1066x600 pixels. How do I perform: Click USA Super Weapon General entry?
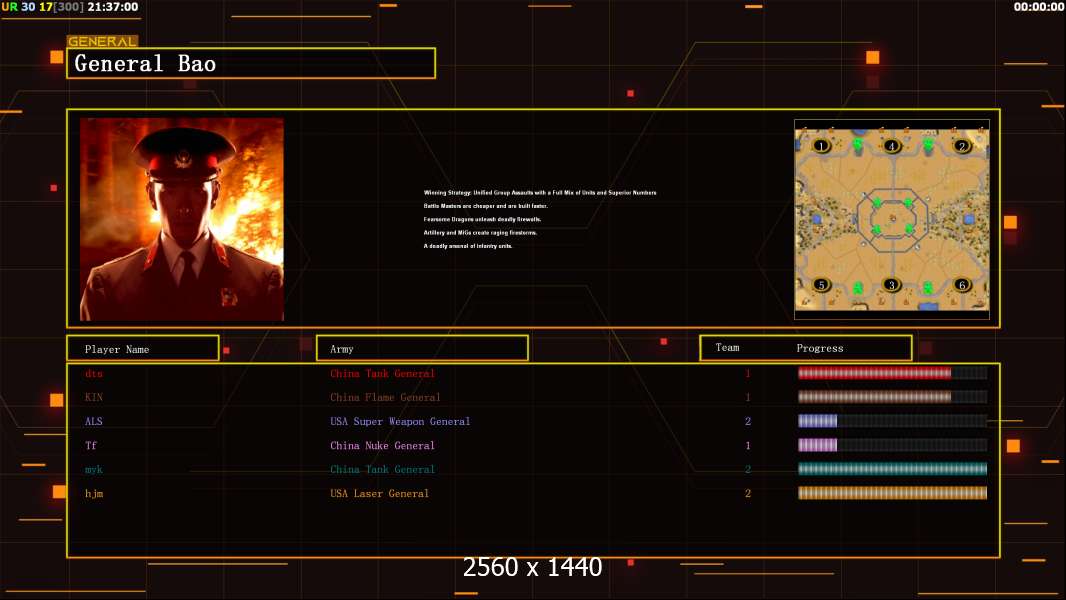pyautogui.click(x=400, y=421)
